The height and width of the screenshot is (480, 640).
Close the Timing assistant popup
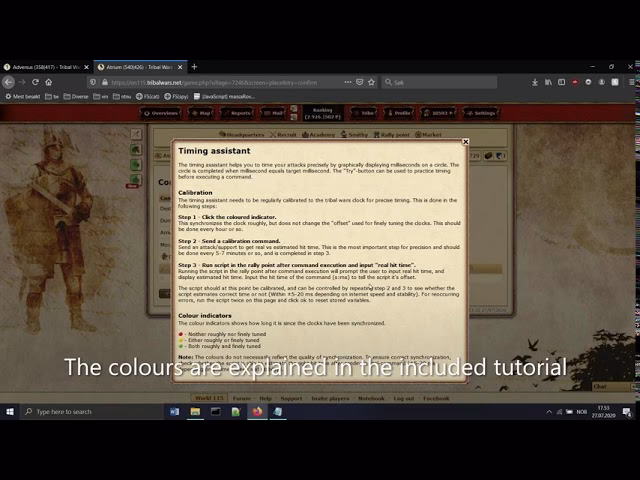465,142
